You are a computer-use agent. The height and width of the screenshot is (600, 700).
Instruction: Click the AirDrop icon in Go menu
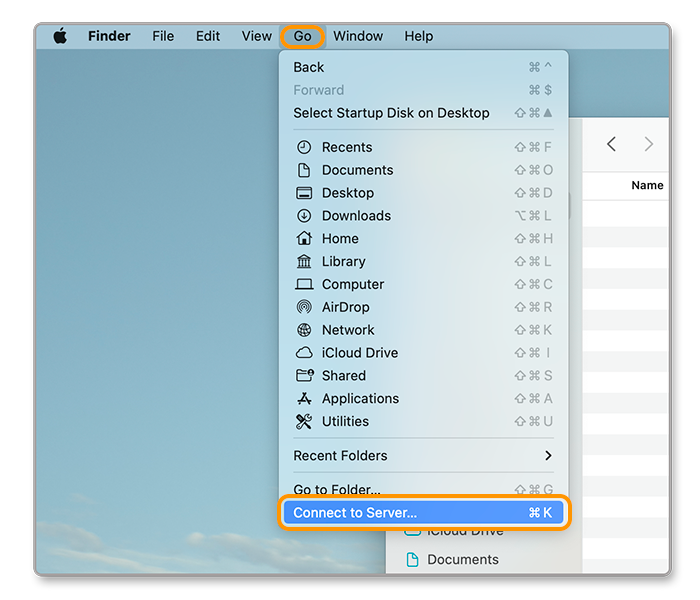click(x=304, y=307)
